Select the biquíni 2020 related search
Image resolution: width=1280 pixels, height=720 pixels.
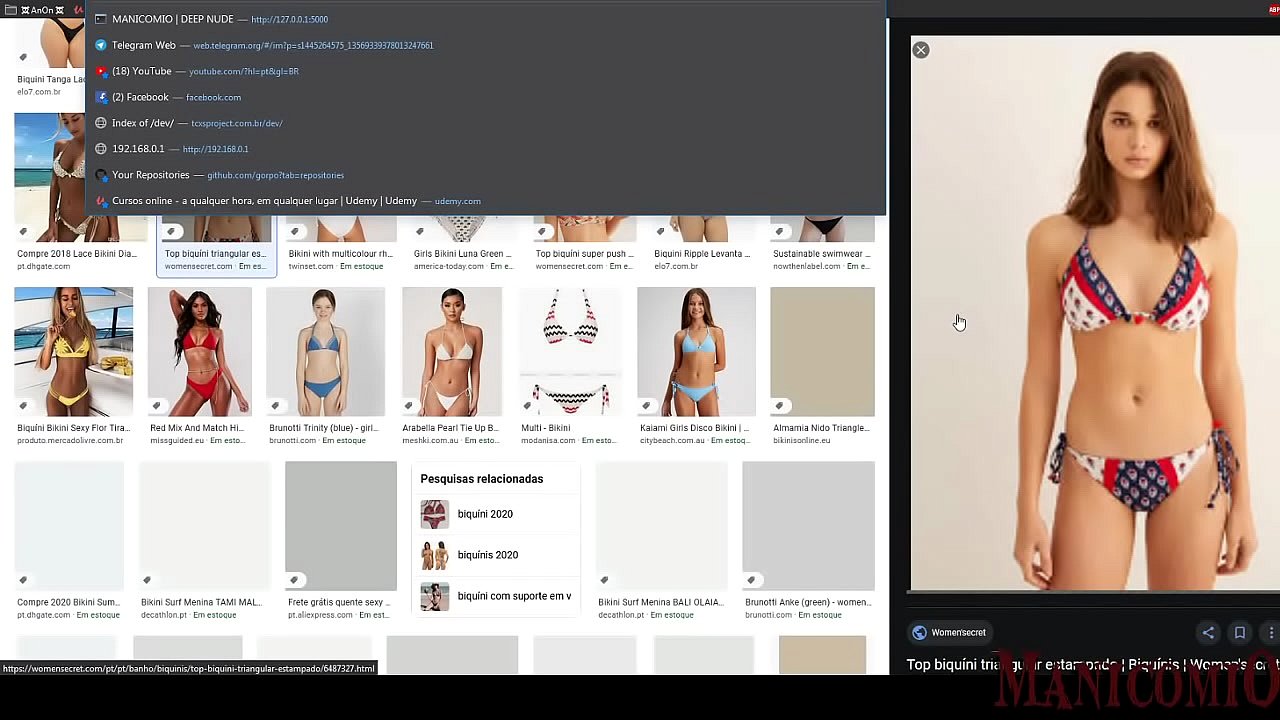pyautogui.click(x=485, y=513)
